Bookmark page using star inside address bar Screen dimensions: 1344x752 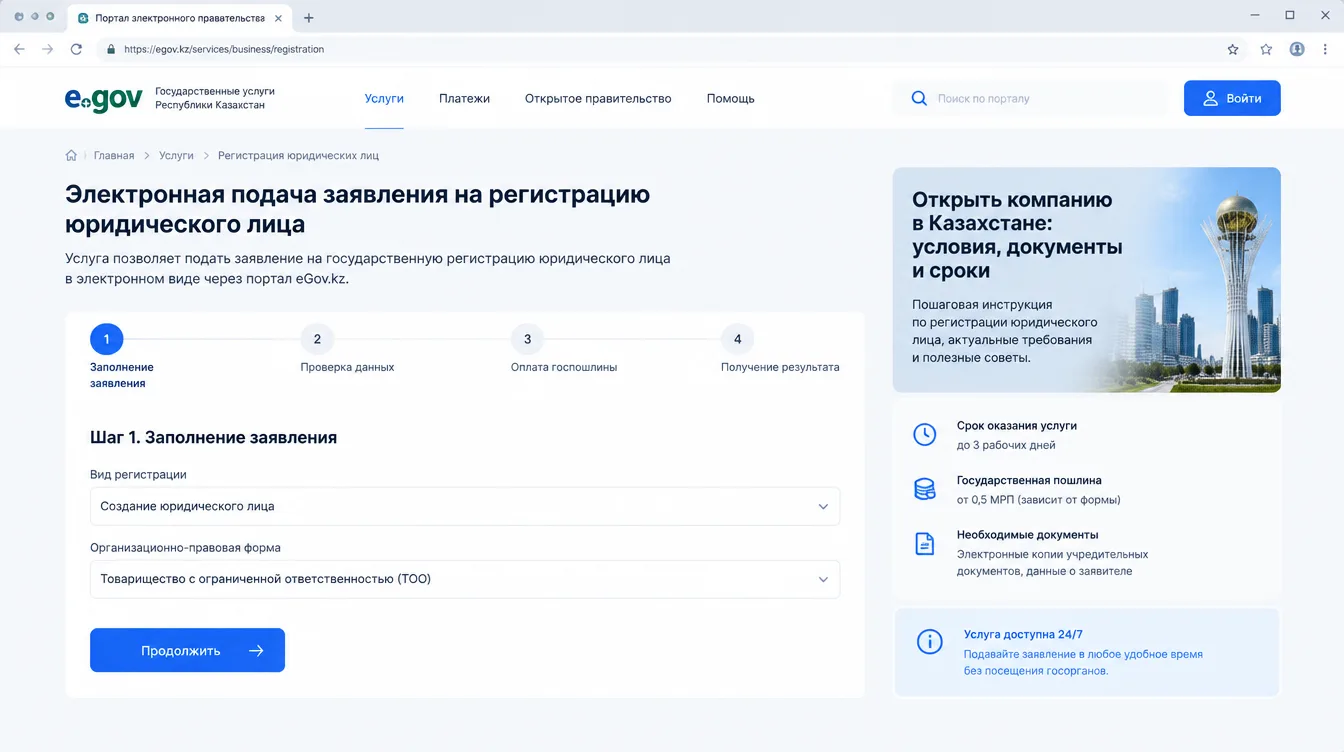[1233, 49]
